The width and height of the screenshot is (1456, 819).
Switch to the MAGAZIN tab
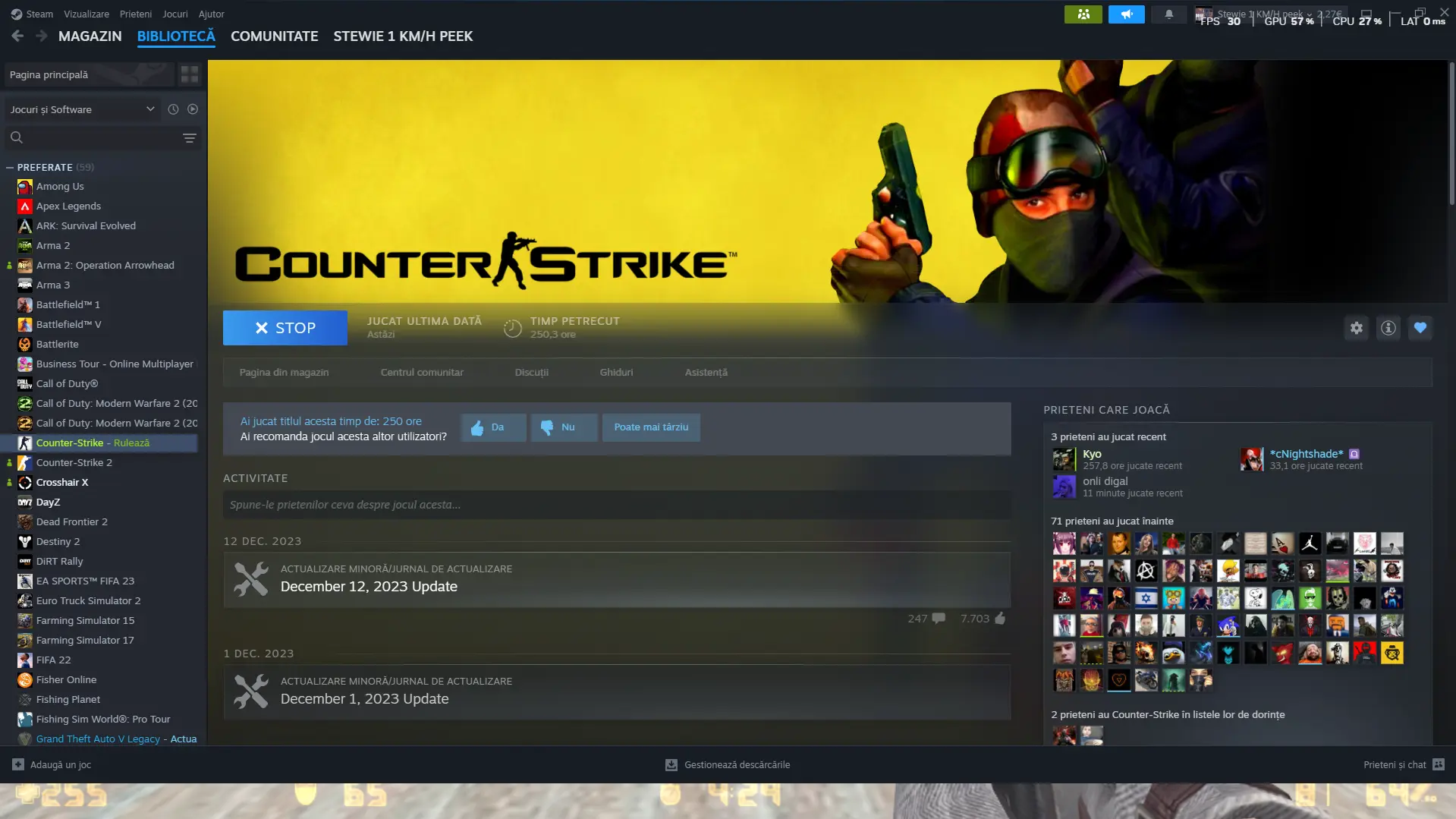click(x=90, y=36)
